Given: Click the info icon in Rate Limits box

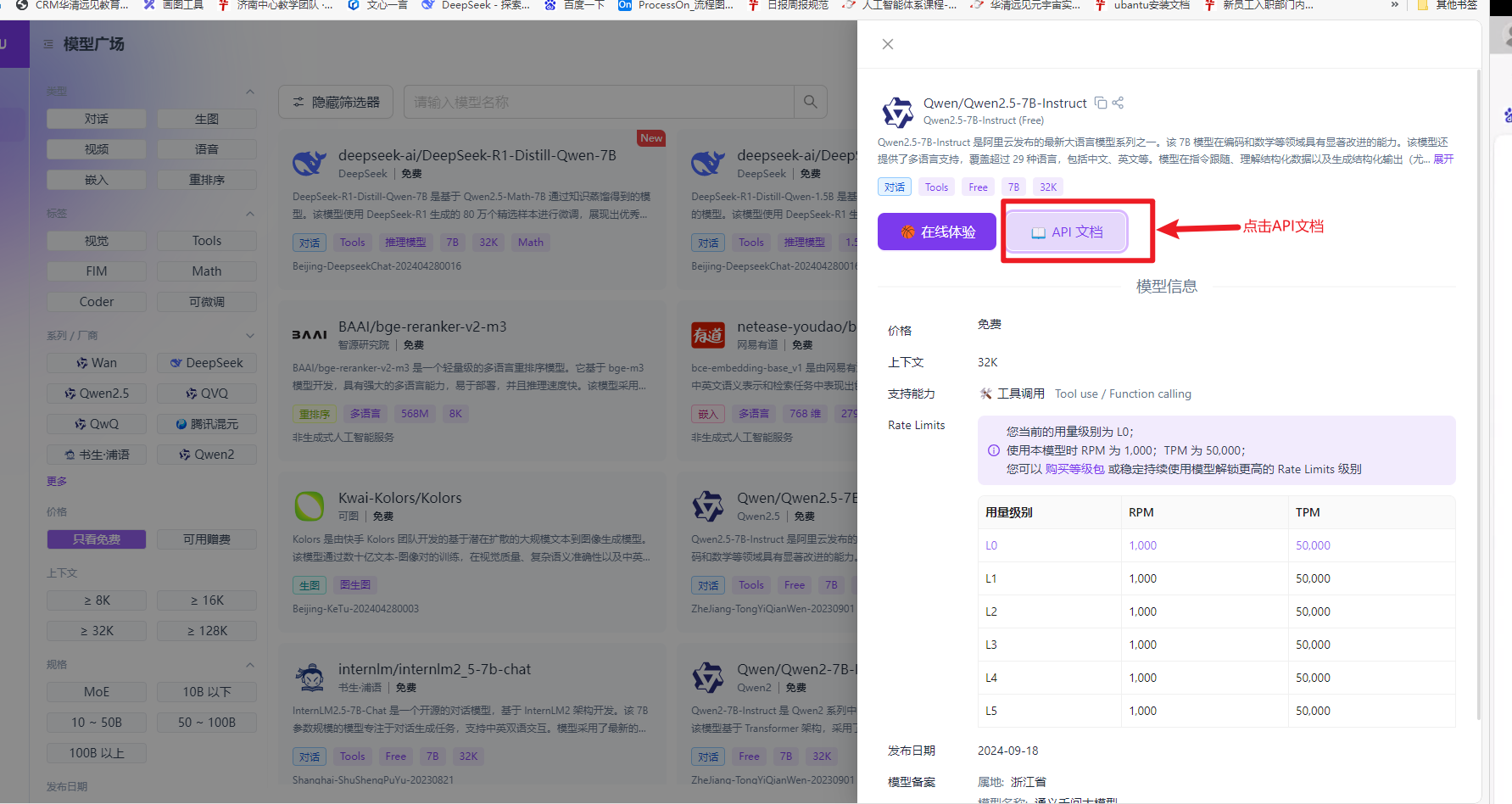Looking at the screenshot, I should point(993,450).
